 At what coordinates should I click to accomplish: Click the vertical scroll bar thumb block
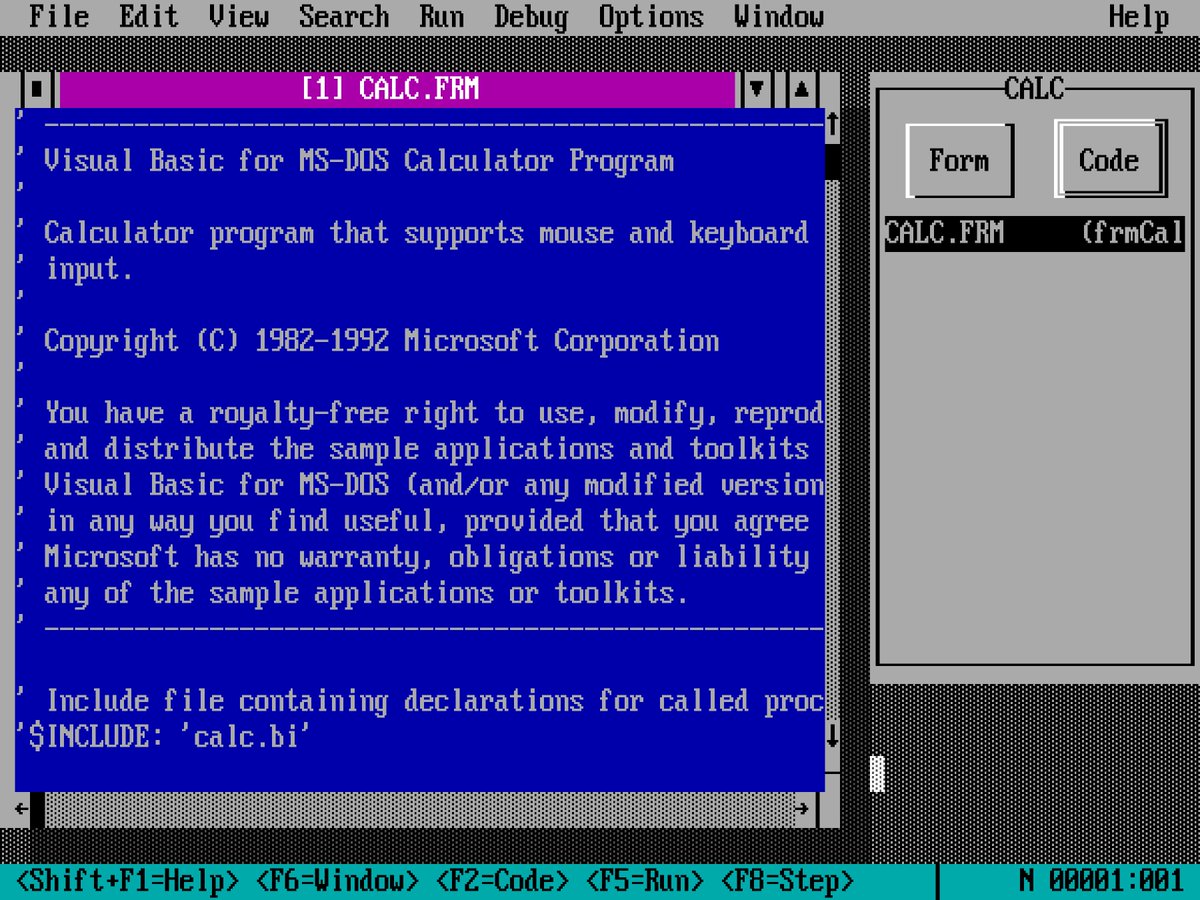pyautogui.click(x=832, y=161)
